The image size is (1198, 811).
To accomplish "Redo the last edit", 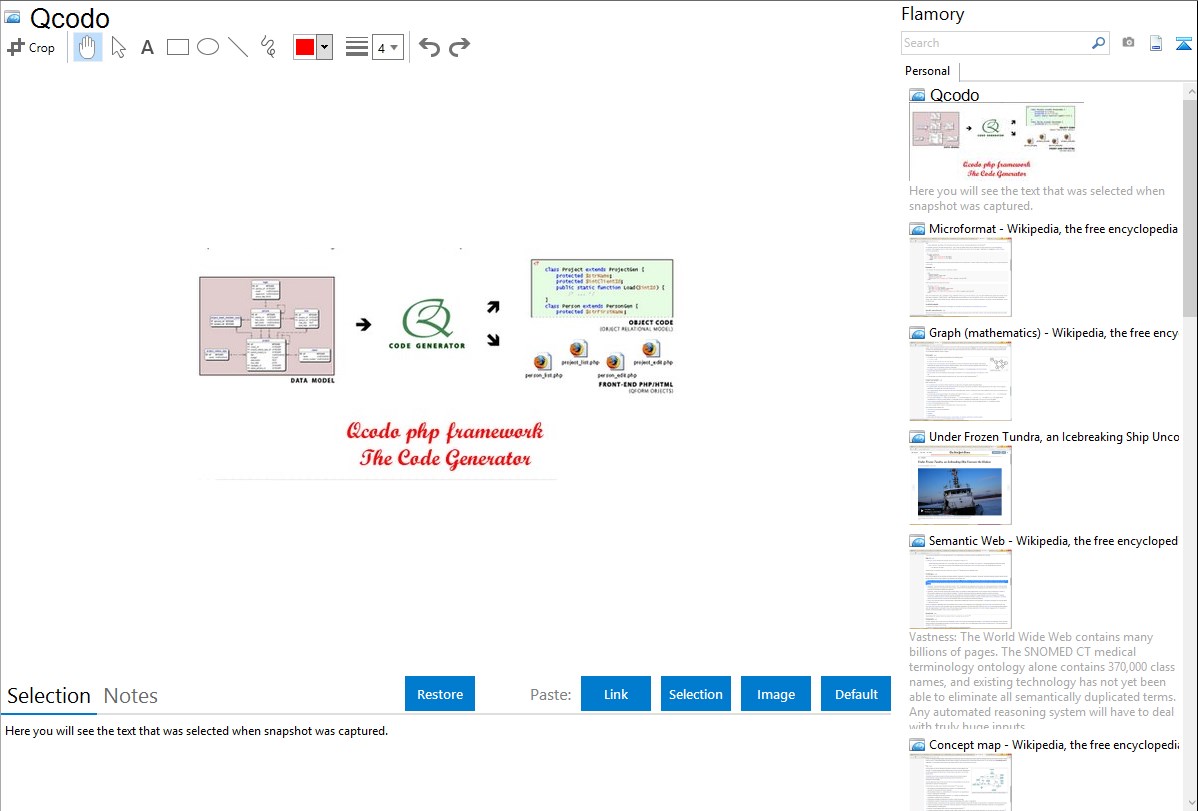I will click(x=459, y=47).
